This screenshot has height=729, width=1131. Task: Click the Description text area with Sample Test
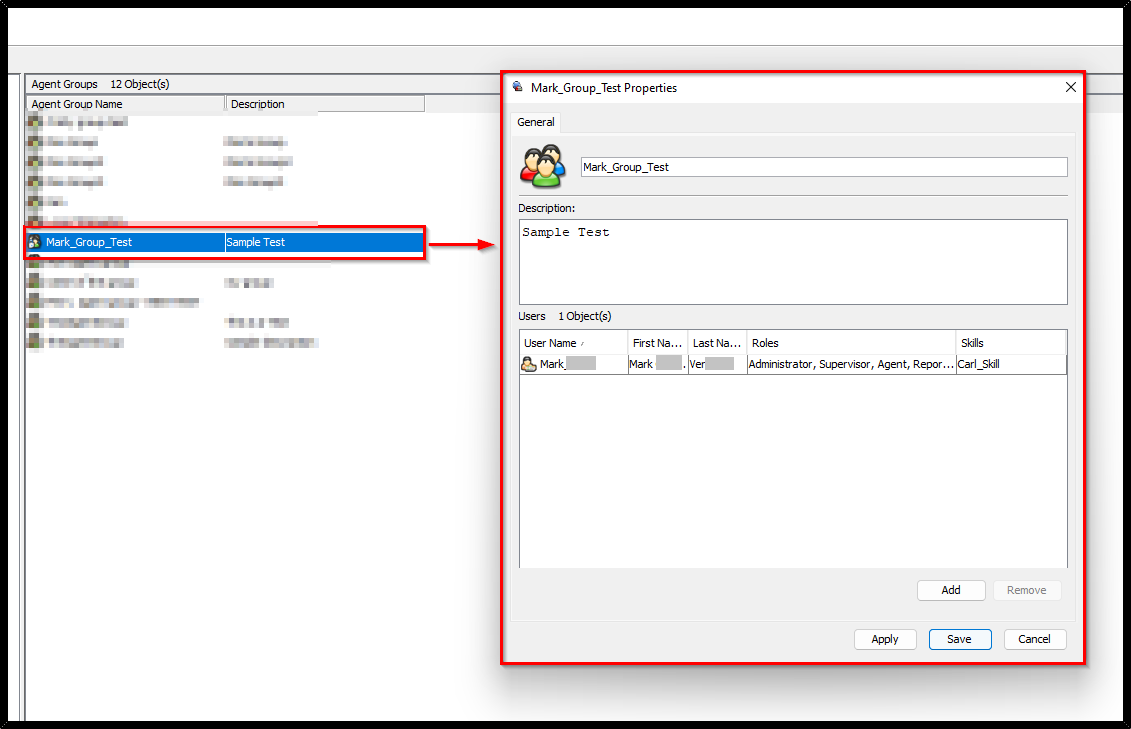[793, 262]
